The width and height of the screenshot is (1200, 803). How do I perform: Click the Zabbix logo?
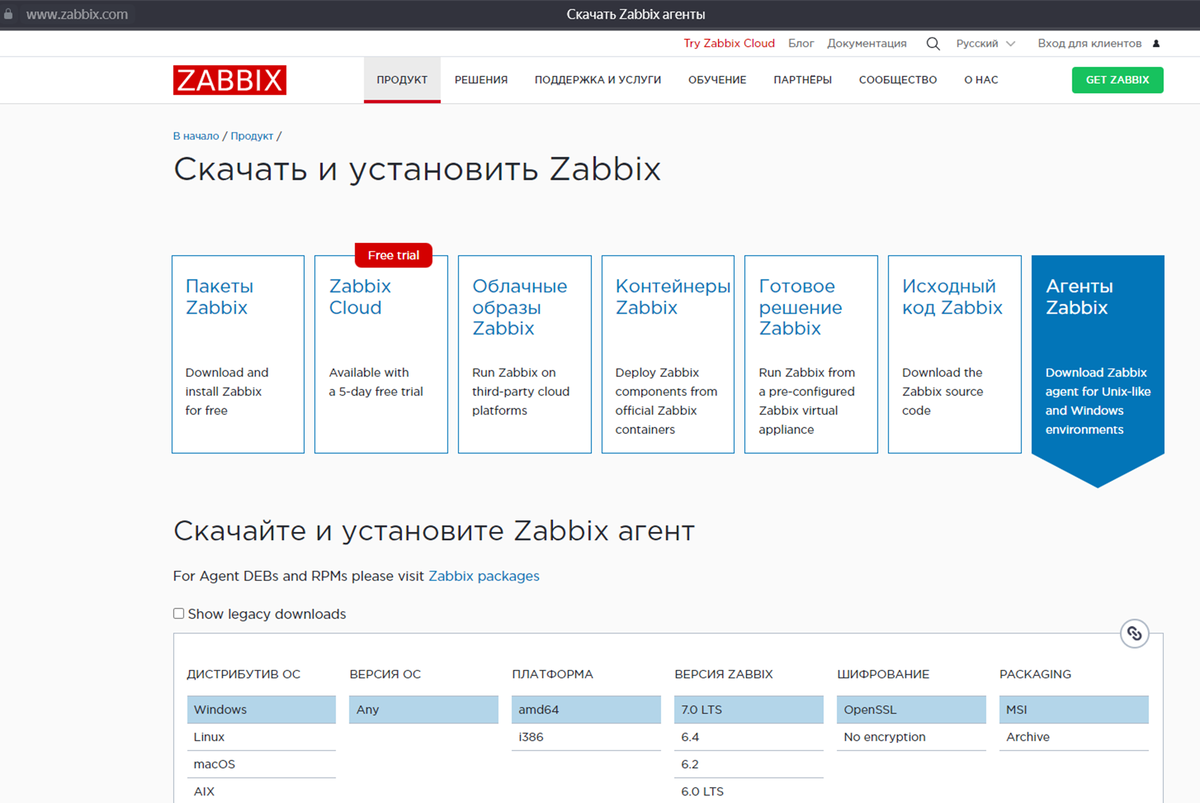pyautogui.click(x=230, y=80)
